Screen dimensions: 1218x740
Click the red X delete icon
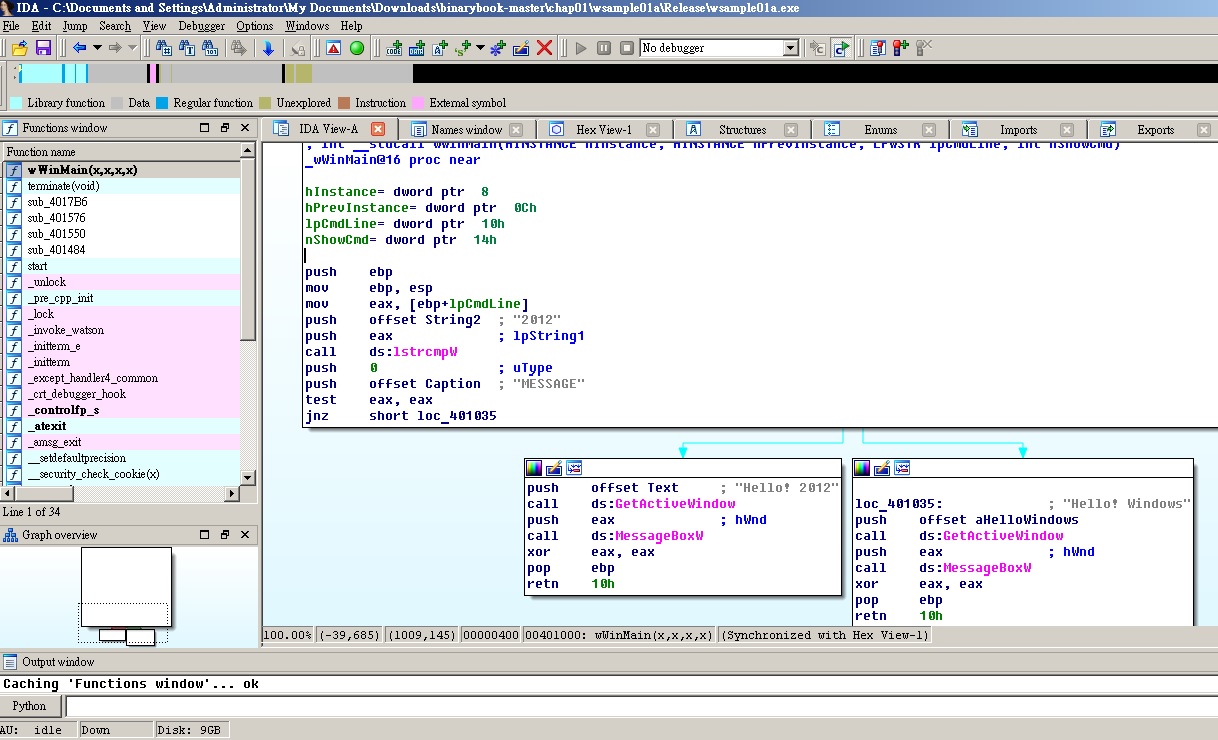545,48
